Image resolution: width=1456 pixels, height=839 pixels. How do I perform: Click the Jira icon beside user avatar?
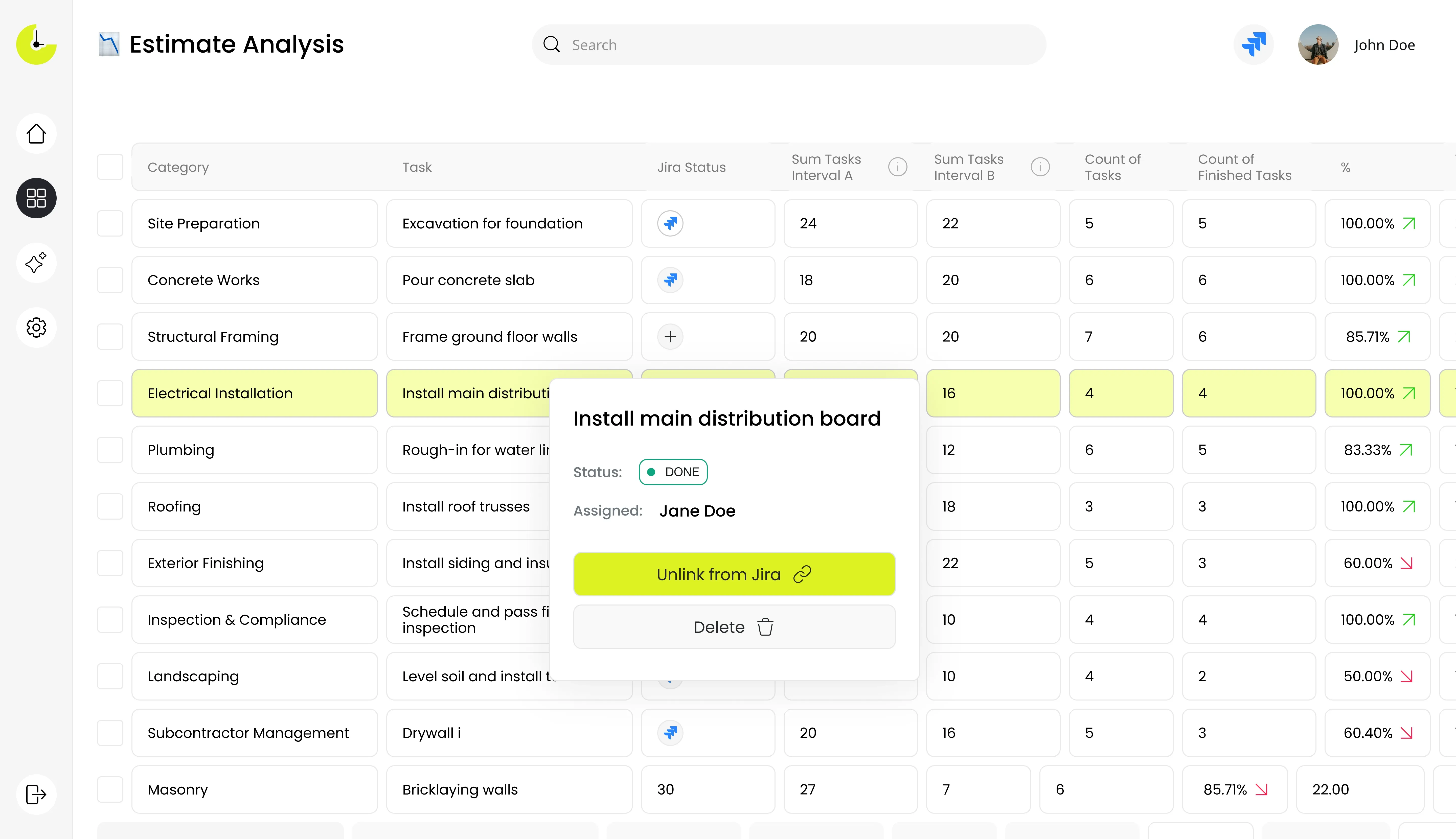(1254, 44)
